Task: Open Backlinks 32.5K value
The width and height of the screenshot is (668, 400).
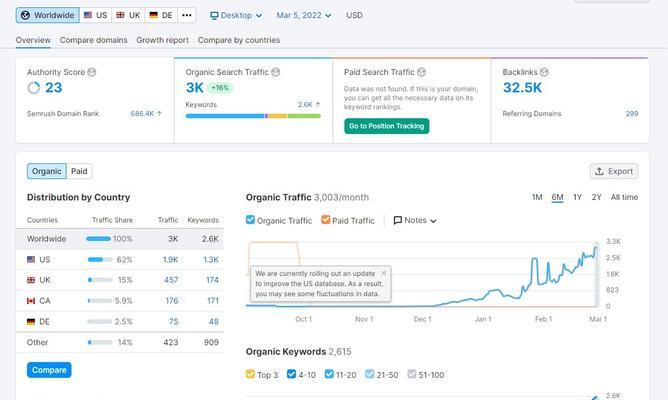Action: tap(522, 88)
